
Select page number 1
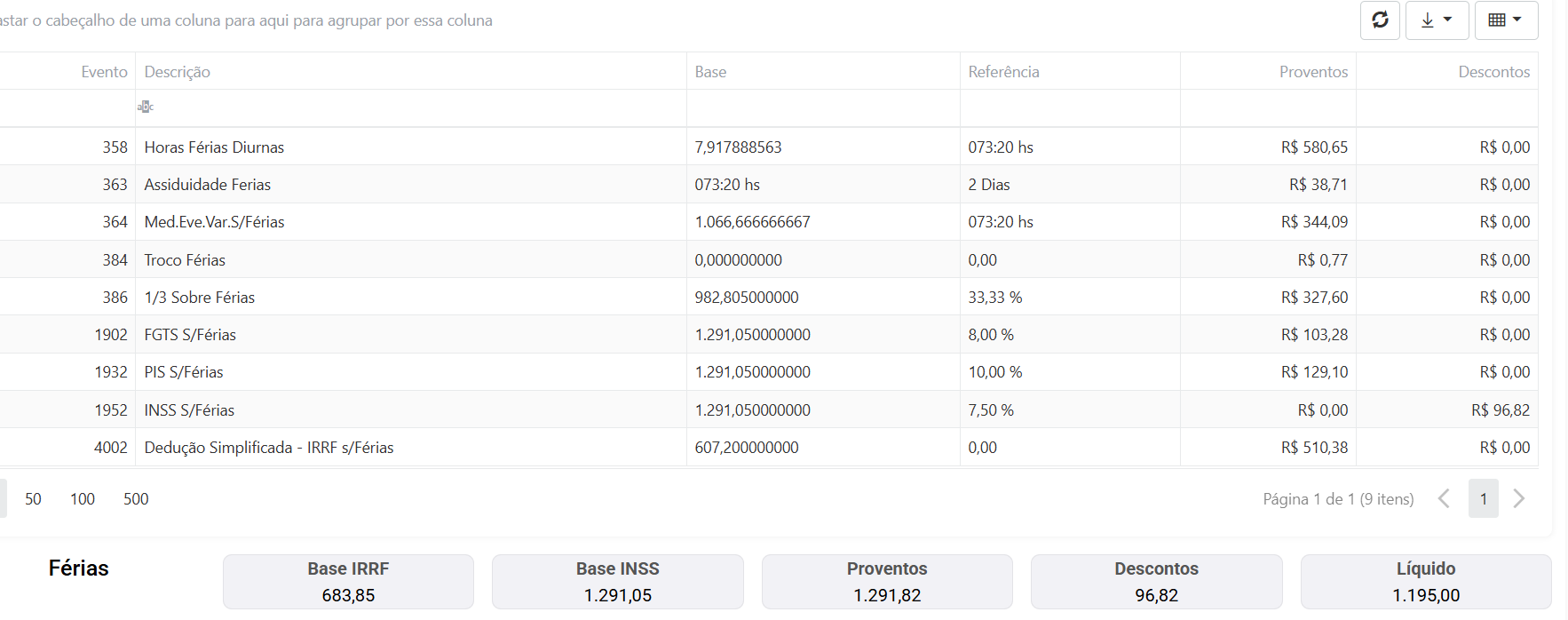(1483, 498)
